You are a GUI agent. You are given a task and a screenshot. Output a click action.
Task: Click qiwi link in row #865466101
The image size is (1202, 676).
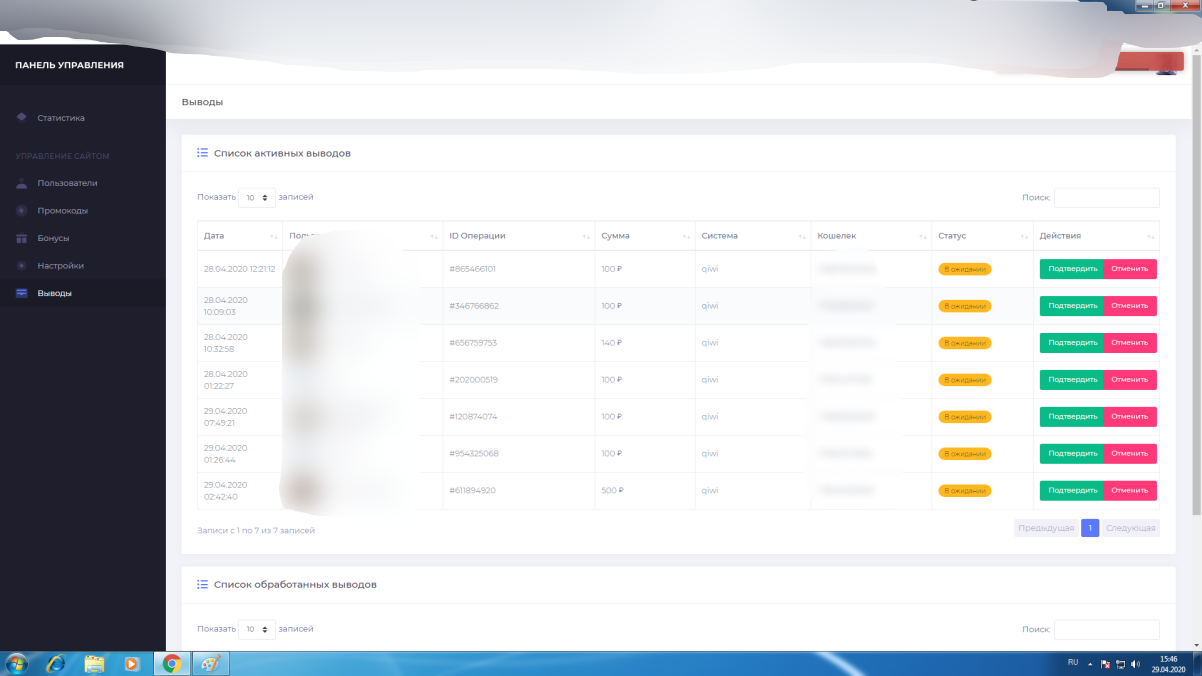coord(709,269)
